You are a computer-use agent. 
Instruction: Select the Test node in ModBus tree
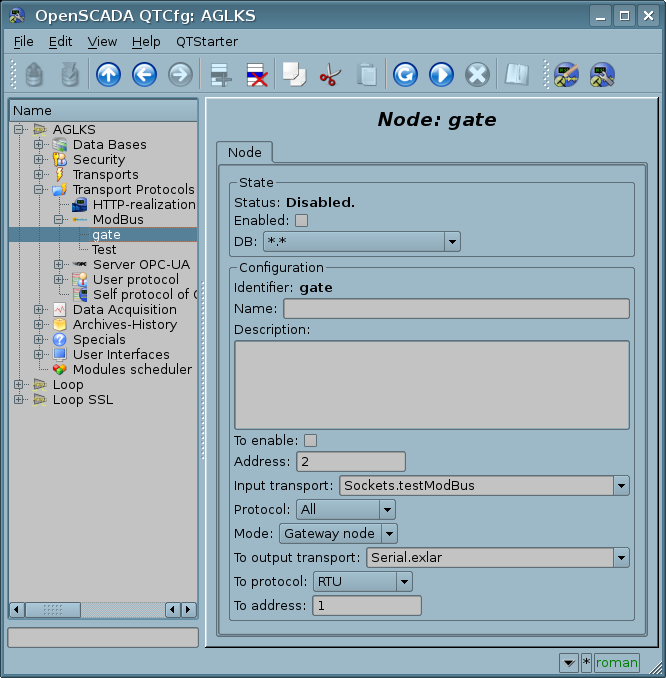(x=104, y=249)
